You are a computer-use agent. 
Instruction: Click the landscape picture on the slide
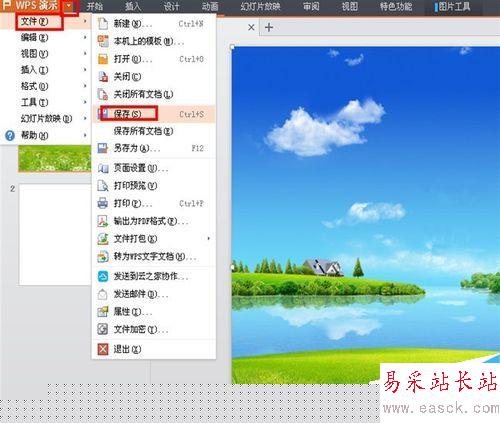pos(366,215)
